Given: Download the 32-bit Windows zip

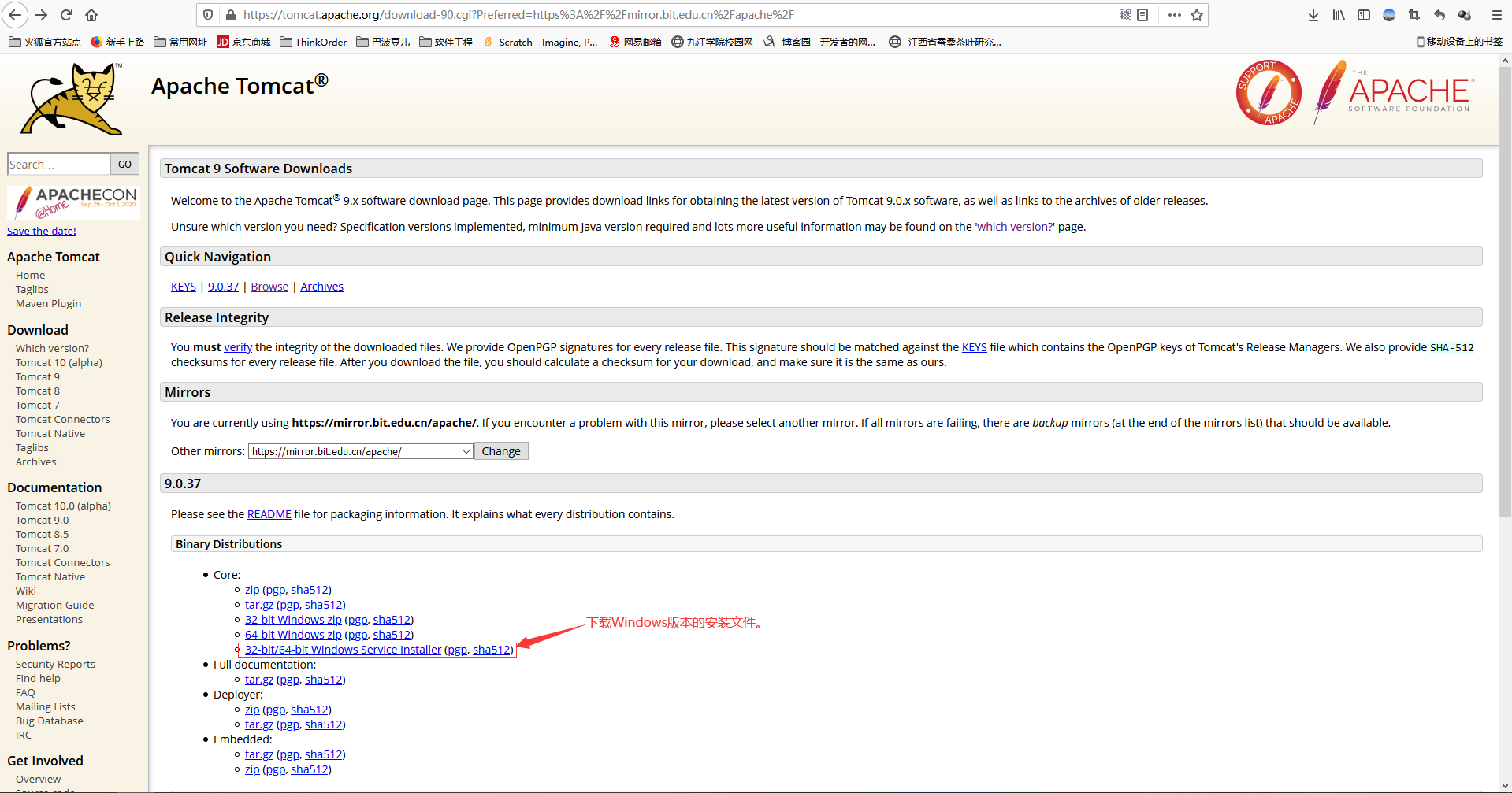Looking at the screenshot, I should [x=293, y=620].
